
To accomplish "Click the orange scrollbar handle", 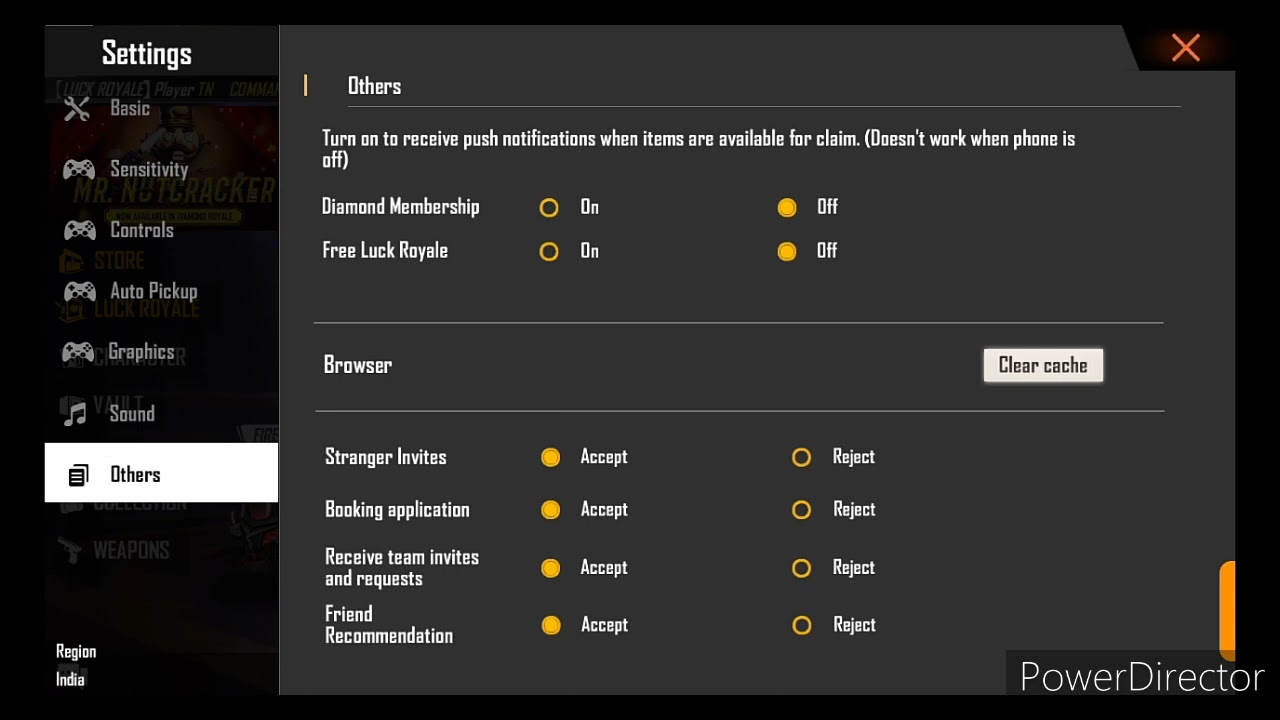I will click(1227, 606).
